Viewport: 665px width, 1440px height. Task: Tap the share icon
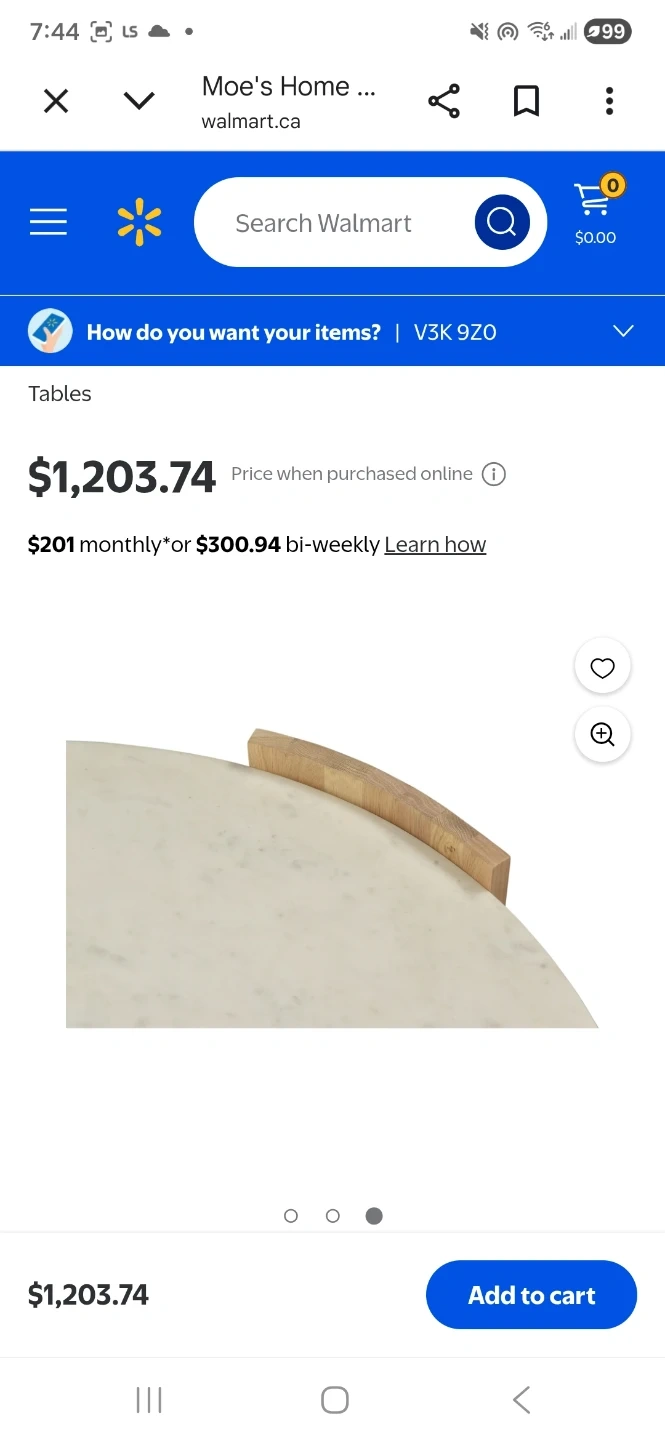click(x=443, y=101)
